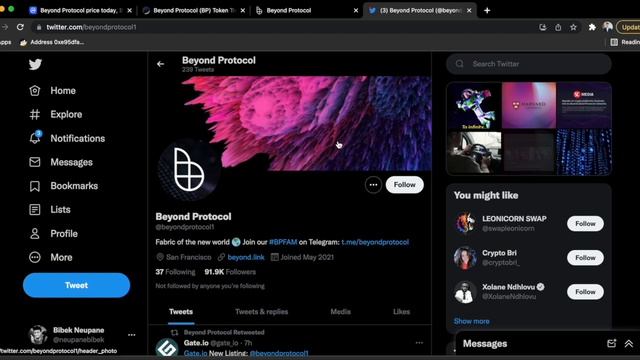Click the Search Twitter field

point(529,64)
